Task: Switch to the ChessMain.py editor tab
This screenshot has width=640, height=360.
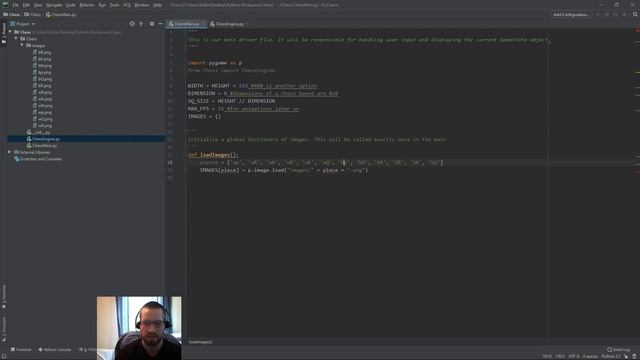Action: [187, 24]
